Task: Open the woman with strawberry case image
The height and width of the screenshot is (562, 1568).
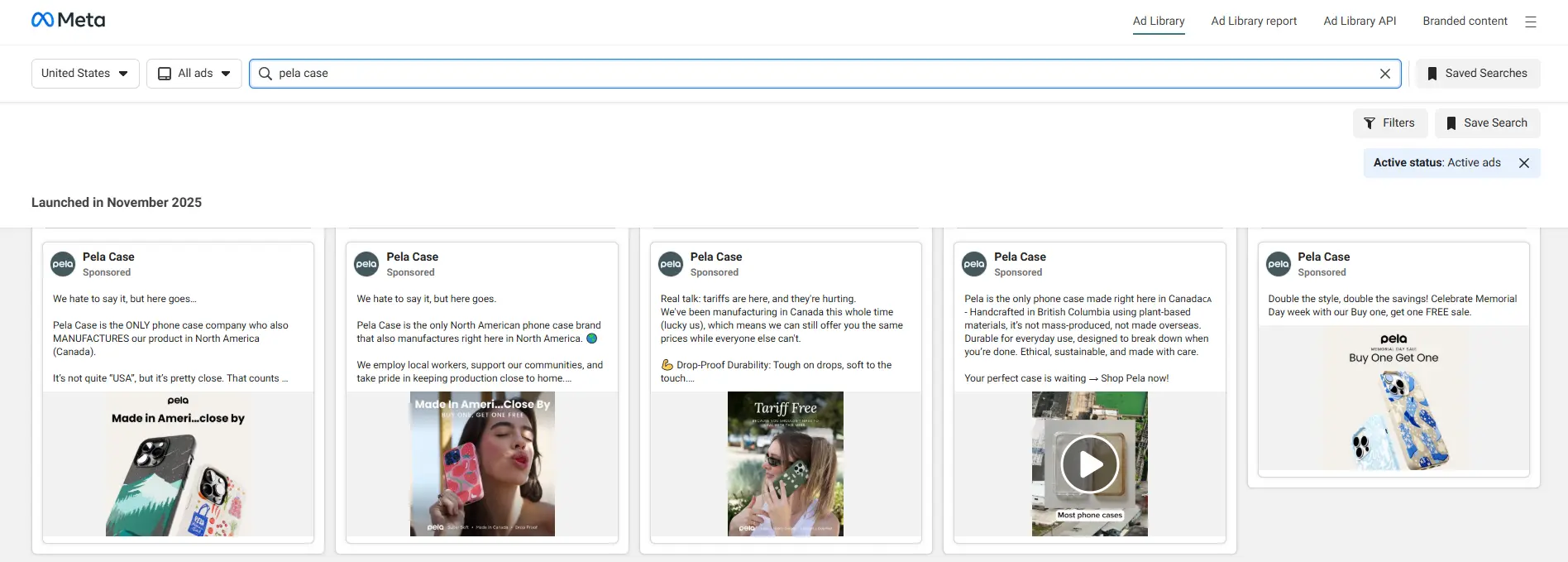Action: point(482,464)
